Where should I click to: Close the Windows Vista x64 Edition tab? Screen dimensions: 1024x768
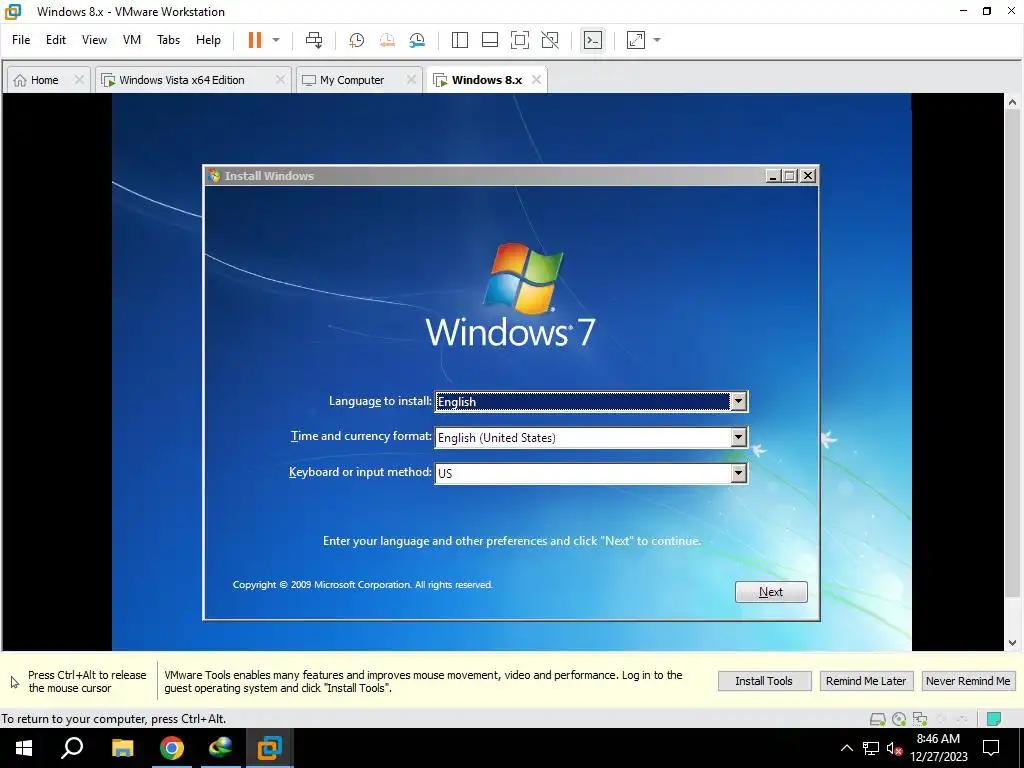pyautogui.click(x=280, y=79)
